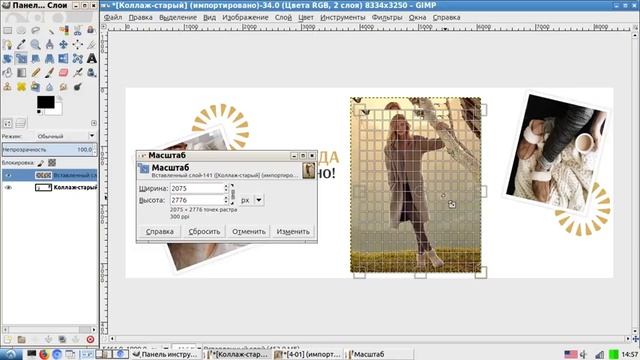Select the Heal tool
Image resolution: width=640 pixels, height=360 pixels.
tap(21, 87)
